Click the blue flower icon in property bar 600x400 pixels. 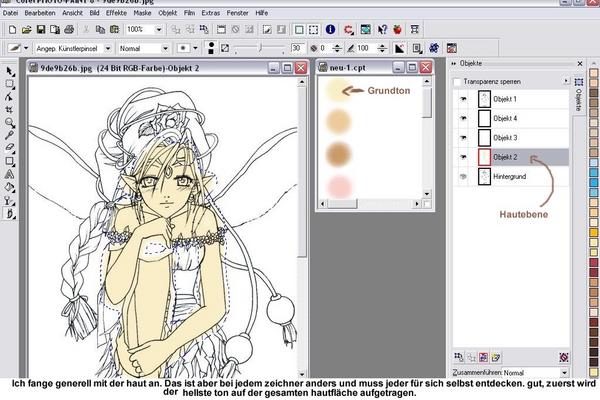tap(434, 48)
